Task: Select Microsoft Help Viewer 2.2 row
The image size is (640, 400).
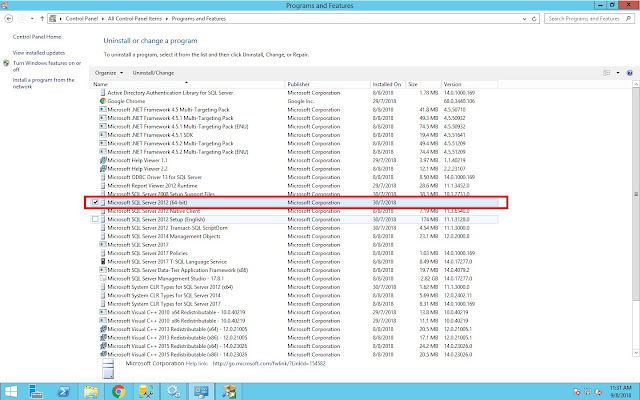Action: (294, 169)
